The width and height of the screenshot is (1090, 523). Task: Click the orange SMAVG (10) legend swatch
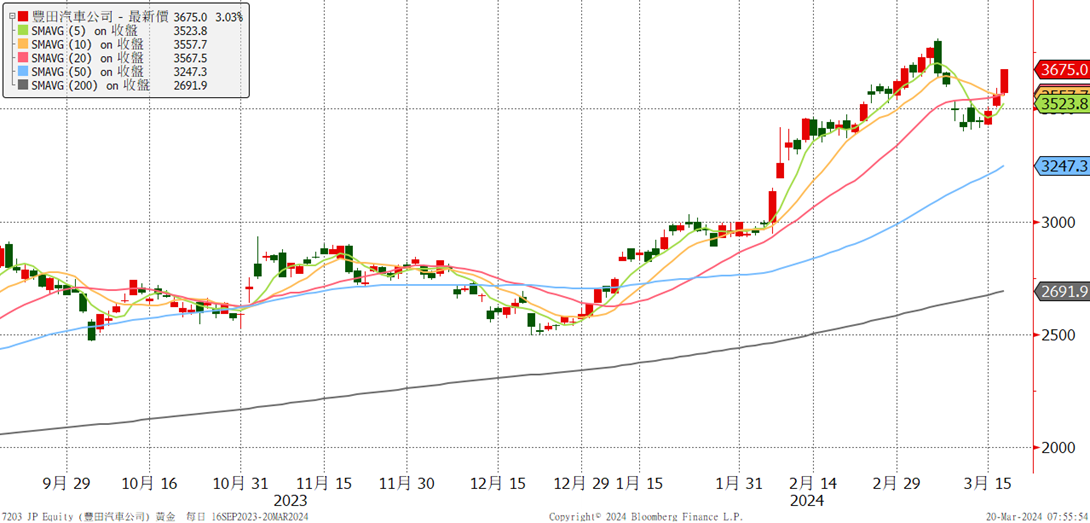(24, 45)
